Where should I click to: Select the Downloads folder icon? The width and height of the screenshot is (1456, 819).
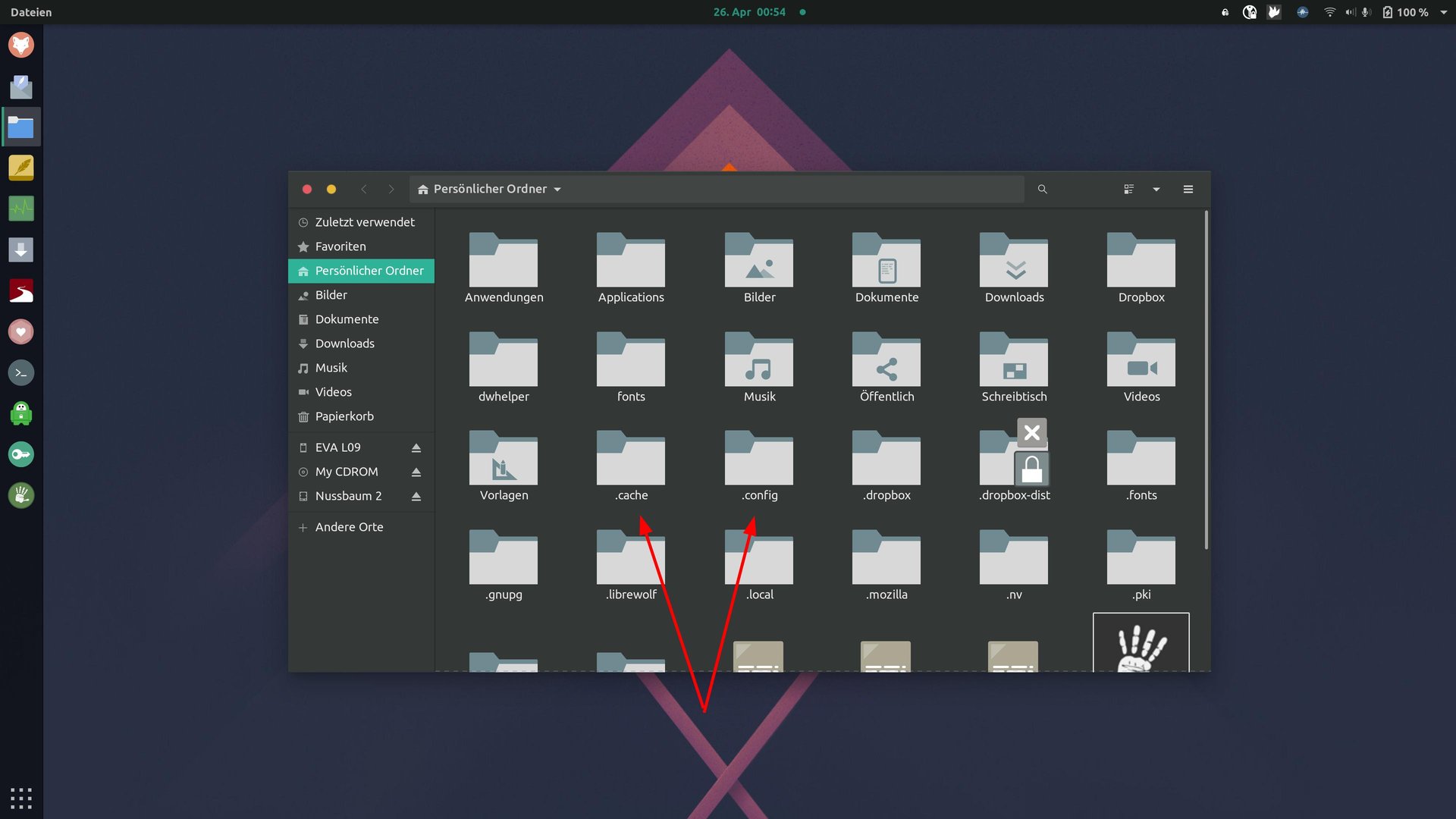tap(1014, 262)
